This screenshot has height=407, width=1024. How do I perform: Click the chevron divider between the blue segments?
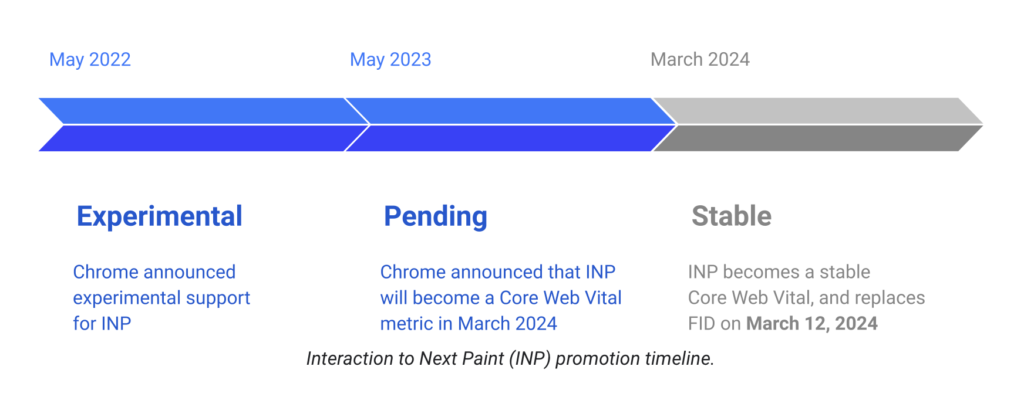pos(358,125)
